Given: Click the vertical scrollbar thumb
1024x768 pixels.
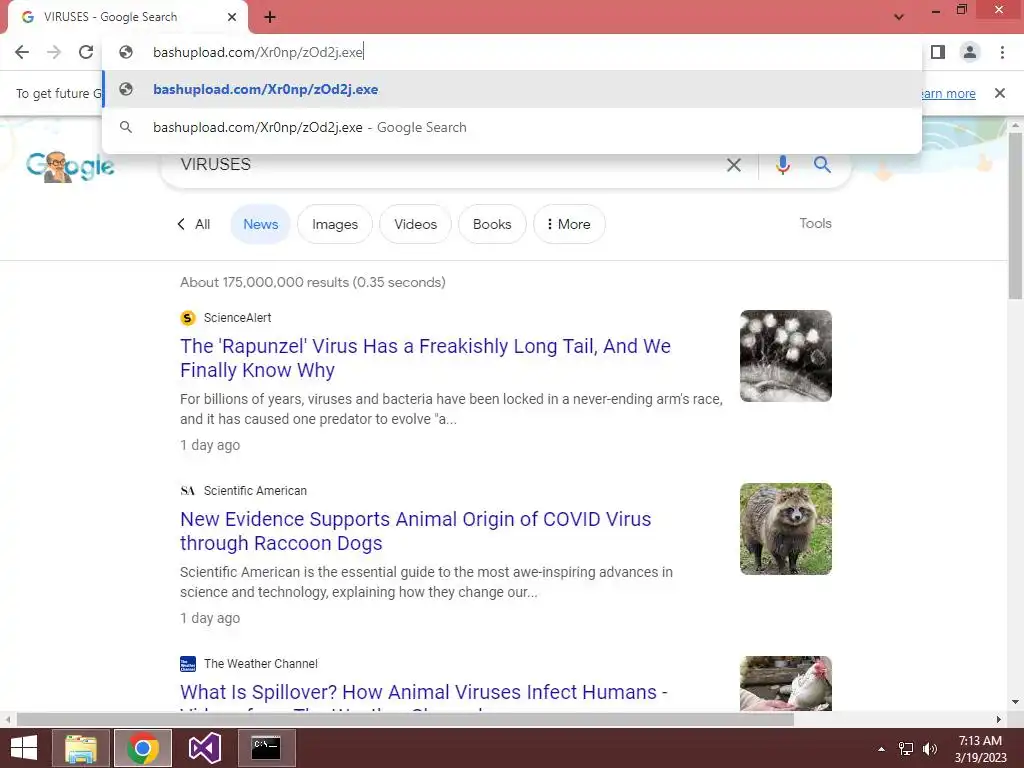Looking at the screenshot, I should (1015, 216).
